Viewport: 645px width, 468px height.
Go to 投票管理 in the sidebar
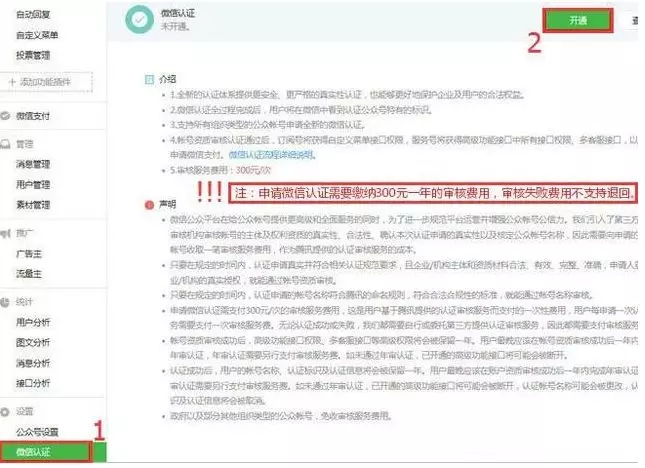33,56
